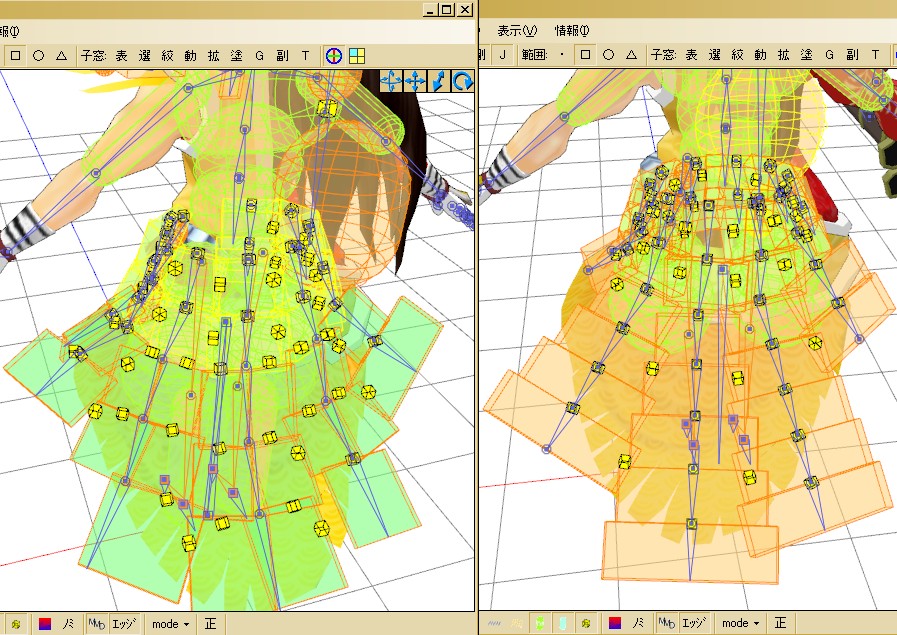This screenshot has height=635, width=897.
Task: Close the left view window
Action: pyautogui.click(x=465, y=10)
